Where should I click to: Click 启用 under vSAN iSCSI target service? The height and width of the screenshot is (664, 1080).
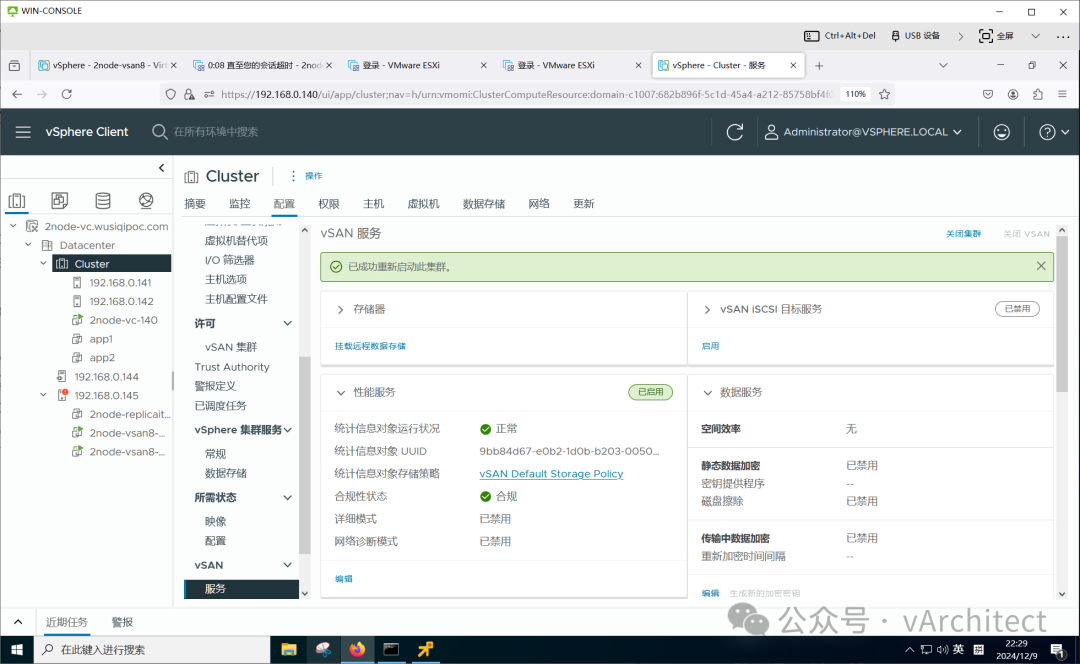710,346
